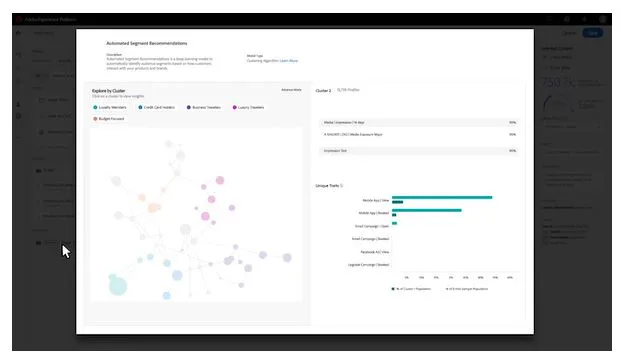Select the Impression Test row
This screenshot has height=361, width=622.
tap(419, 151)
